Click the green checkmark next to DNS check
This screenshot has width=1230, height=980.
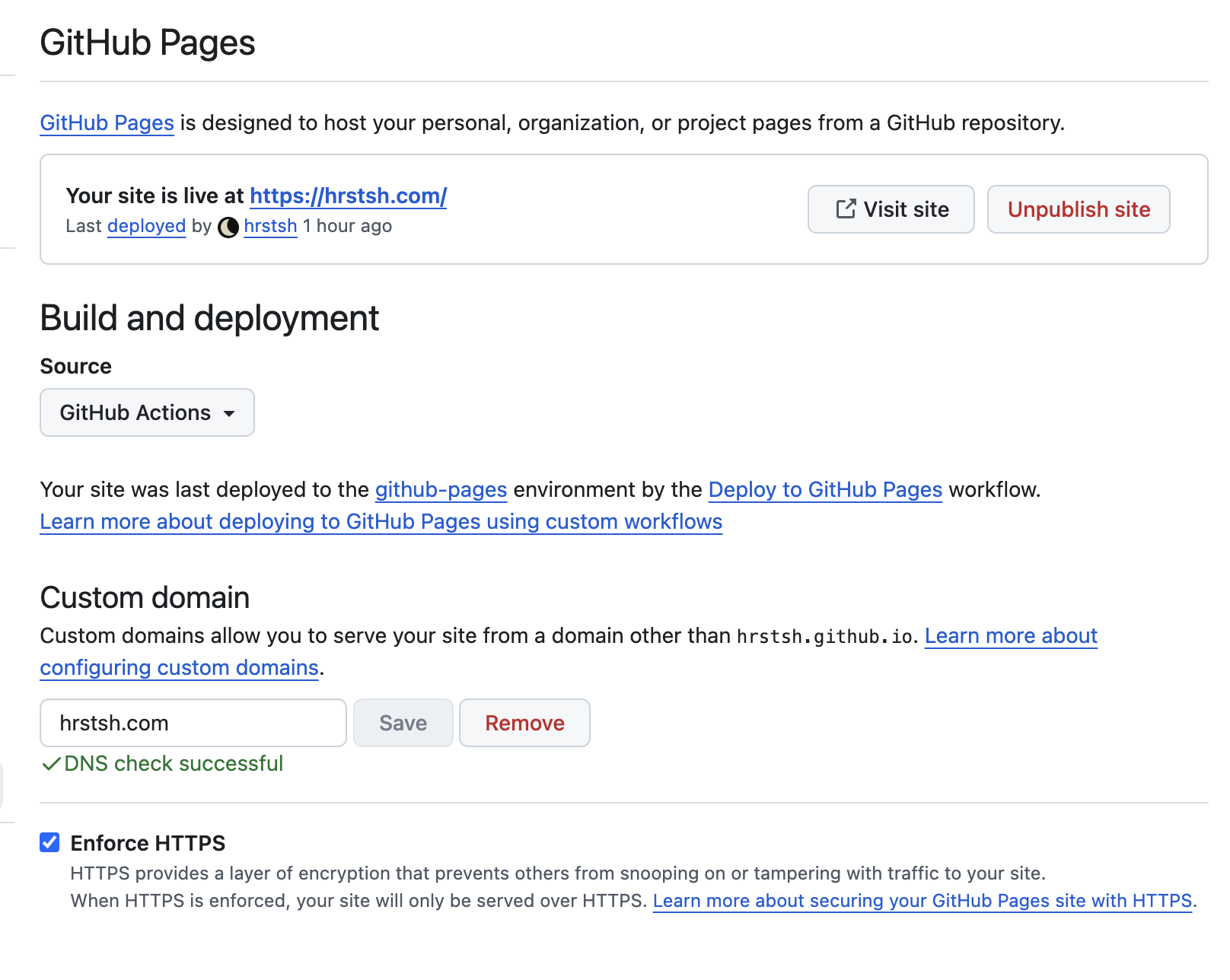click(x=51, y=764)
